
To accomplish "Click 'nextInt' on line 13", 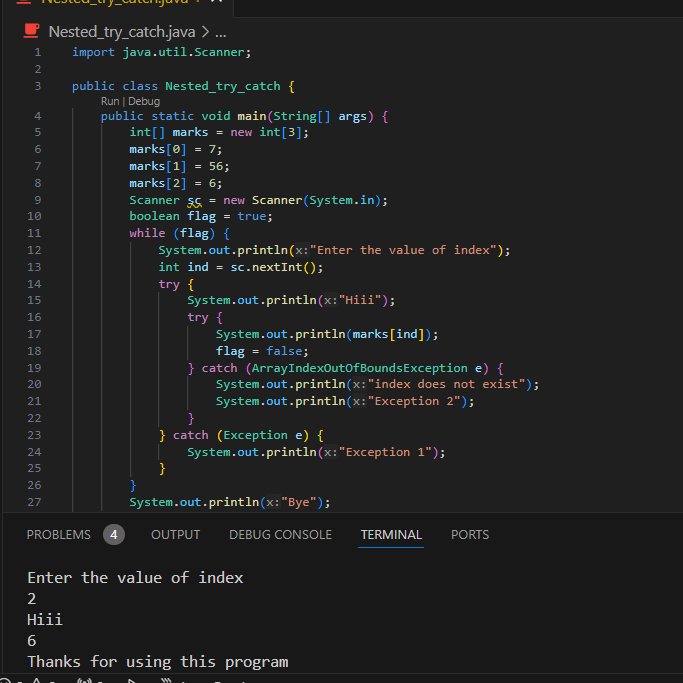I will (x=277, y=267).
